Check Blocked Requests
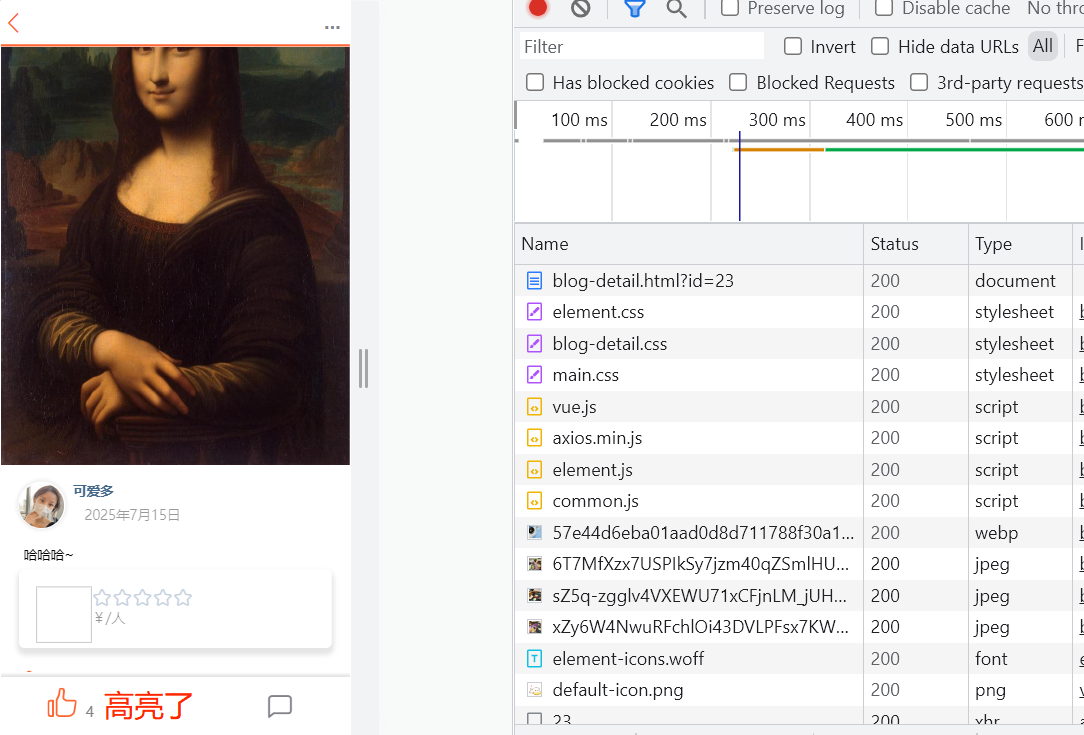The width and height of the screenshot is (1084, 735). (738, 82)
